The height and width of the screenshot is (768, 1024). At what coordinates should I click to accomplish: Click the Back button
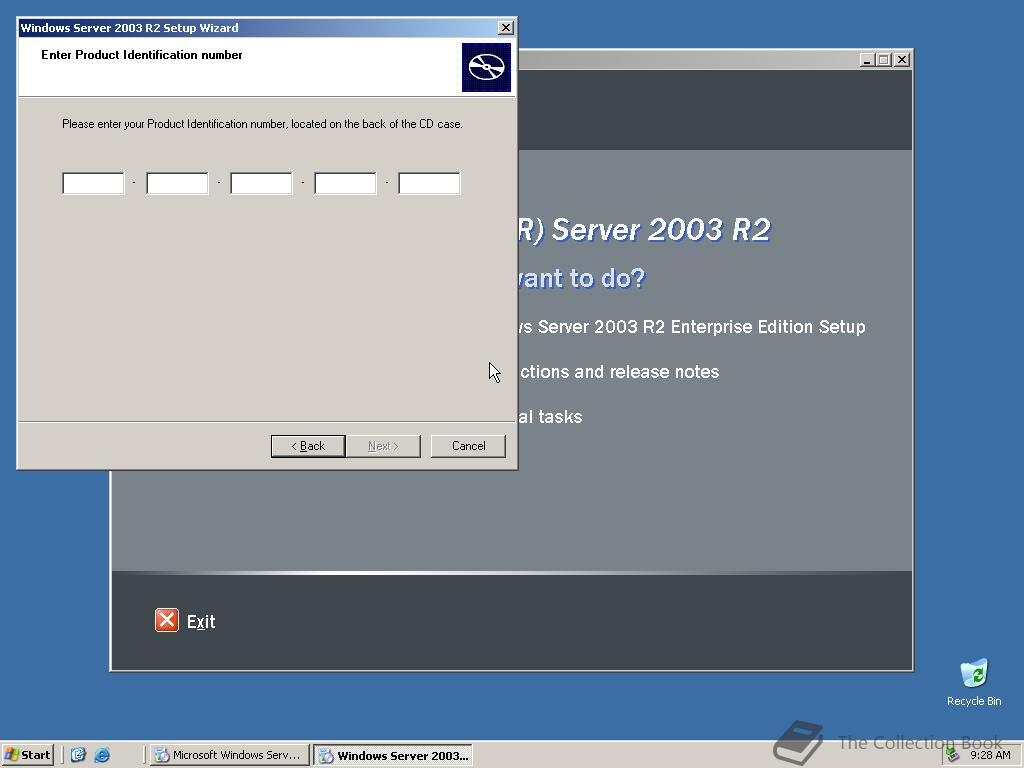tap(307, 446)
